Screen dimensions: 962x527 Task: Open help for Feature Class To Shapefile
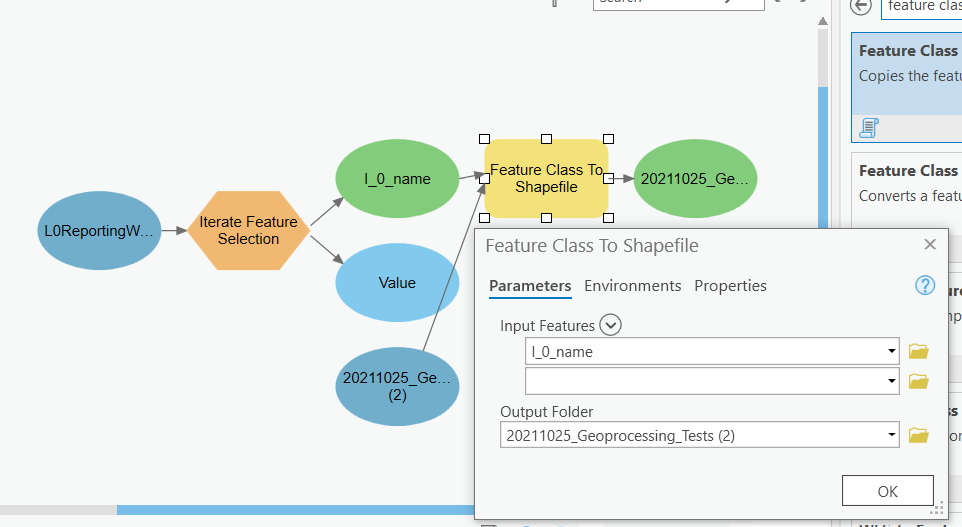click(925, 286)
